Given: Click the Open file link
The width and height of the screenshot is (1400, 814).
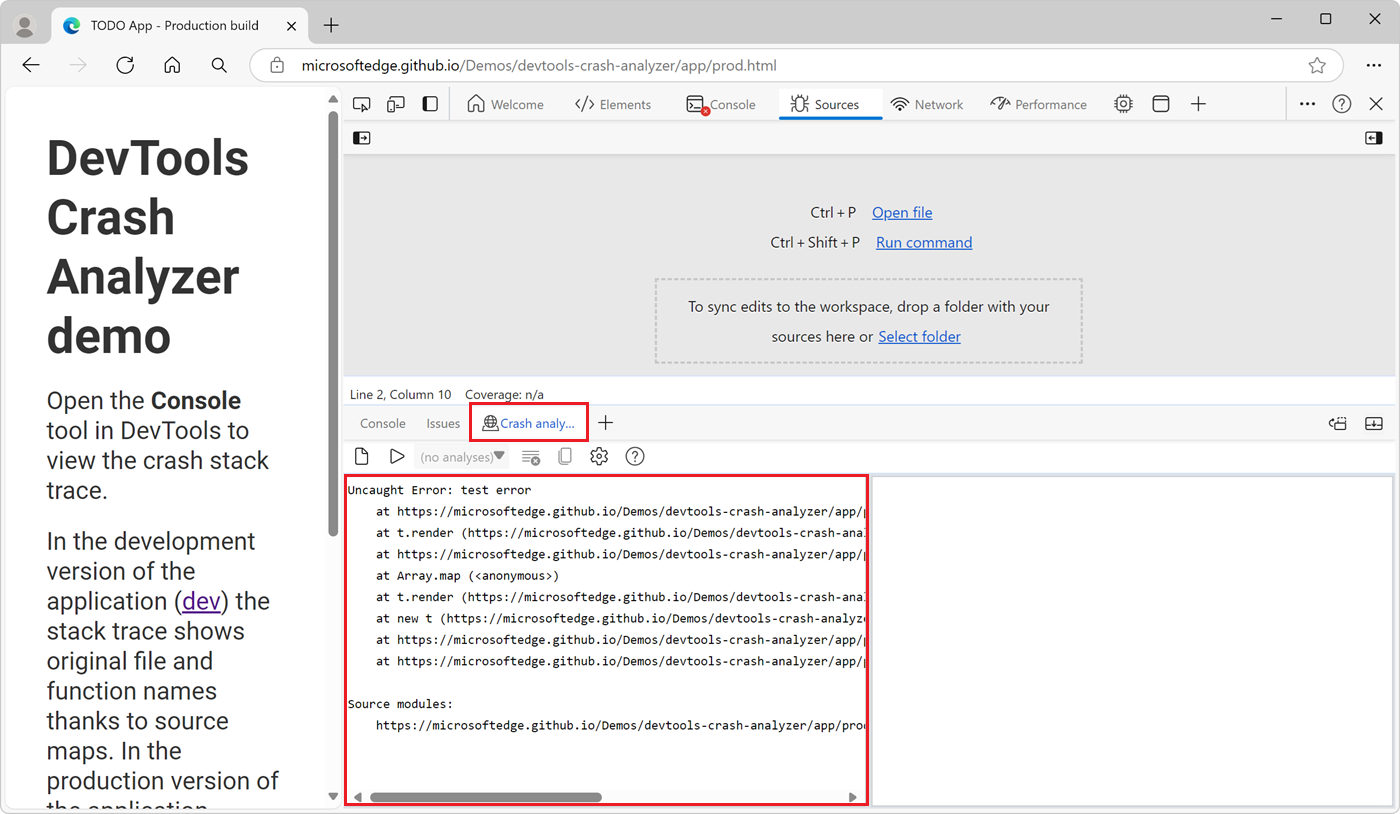Looking at the screenshot, I should point(901,212).
